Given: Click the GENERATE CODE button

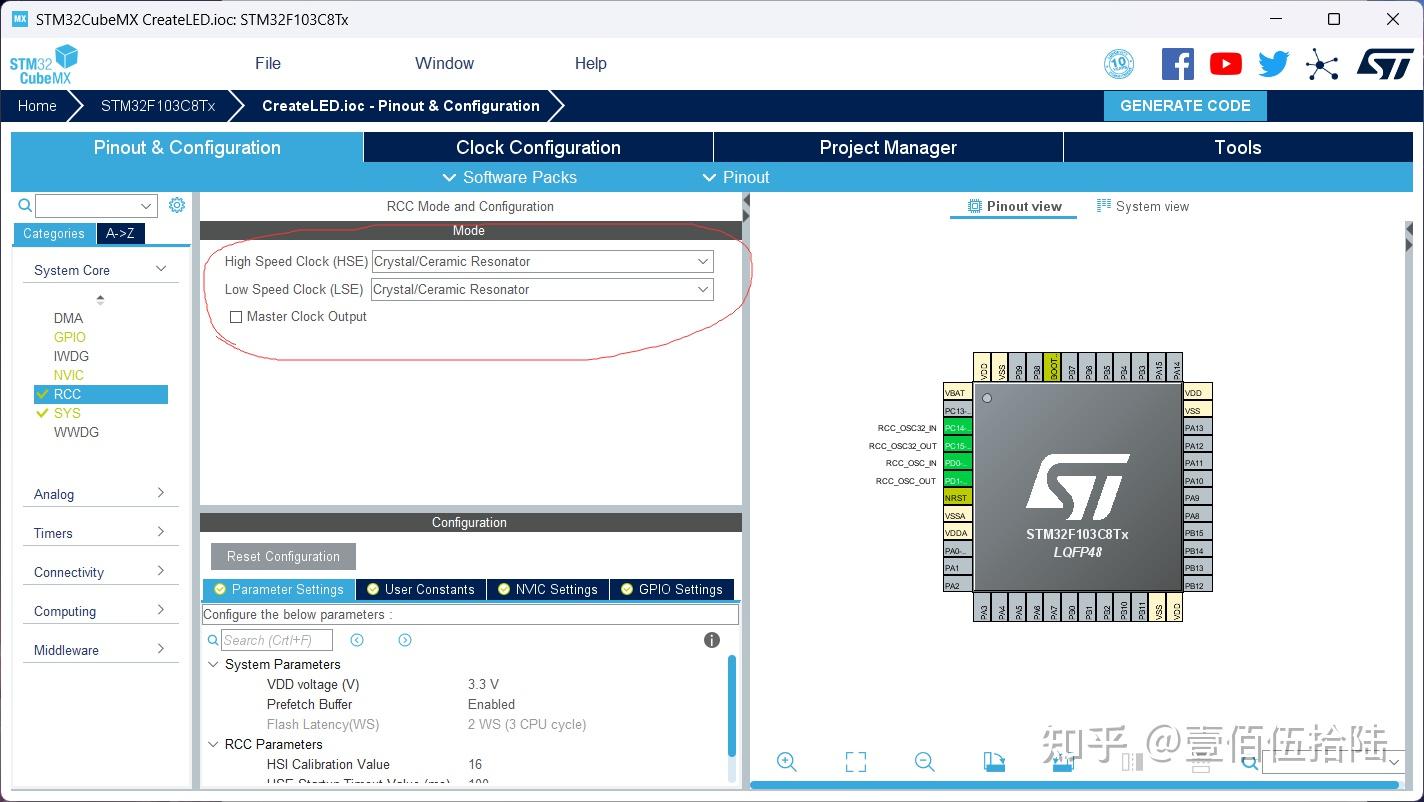Looking at the screenshot, I should point(1185,105).
